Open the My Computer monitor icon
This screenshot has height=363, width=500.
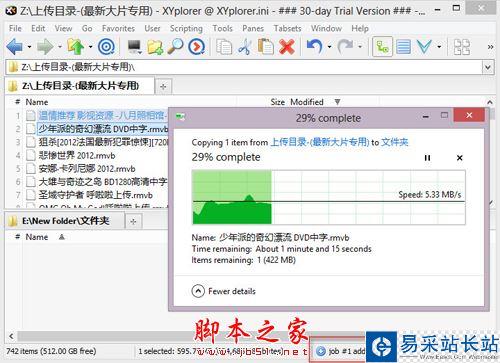click(134, 47)
